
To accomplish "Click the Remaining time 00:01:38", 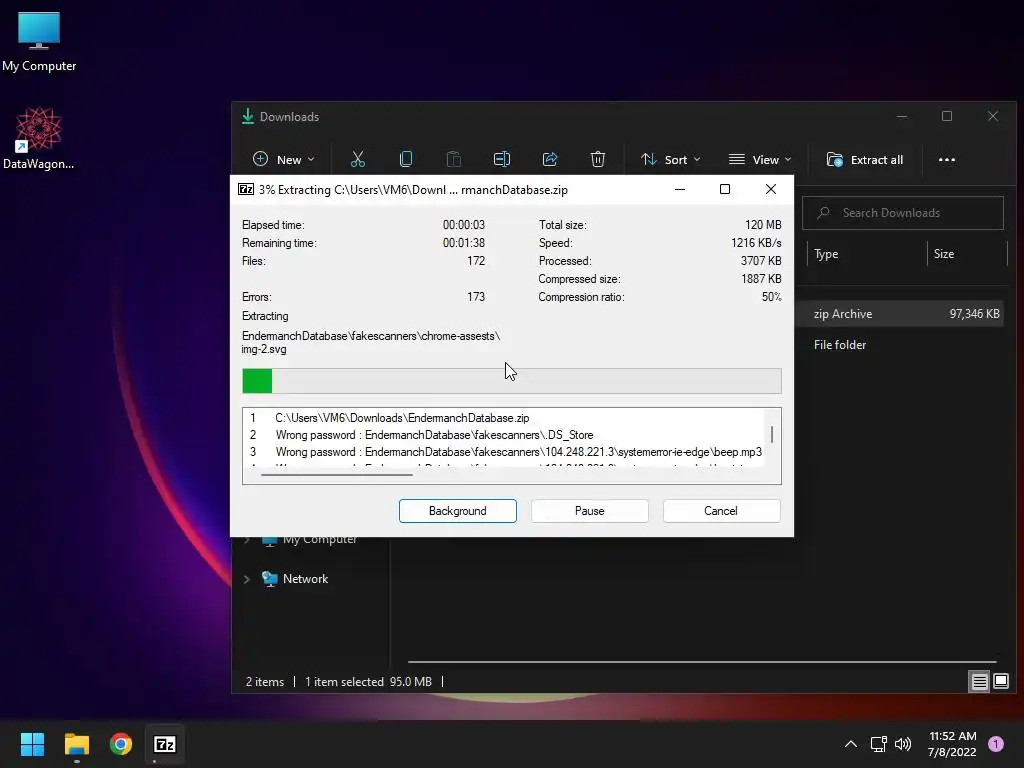I will 464,243.
